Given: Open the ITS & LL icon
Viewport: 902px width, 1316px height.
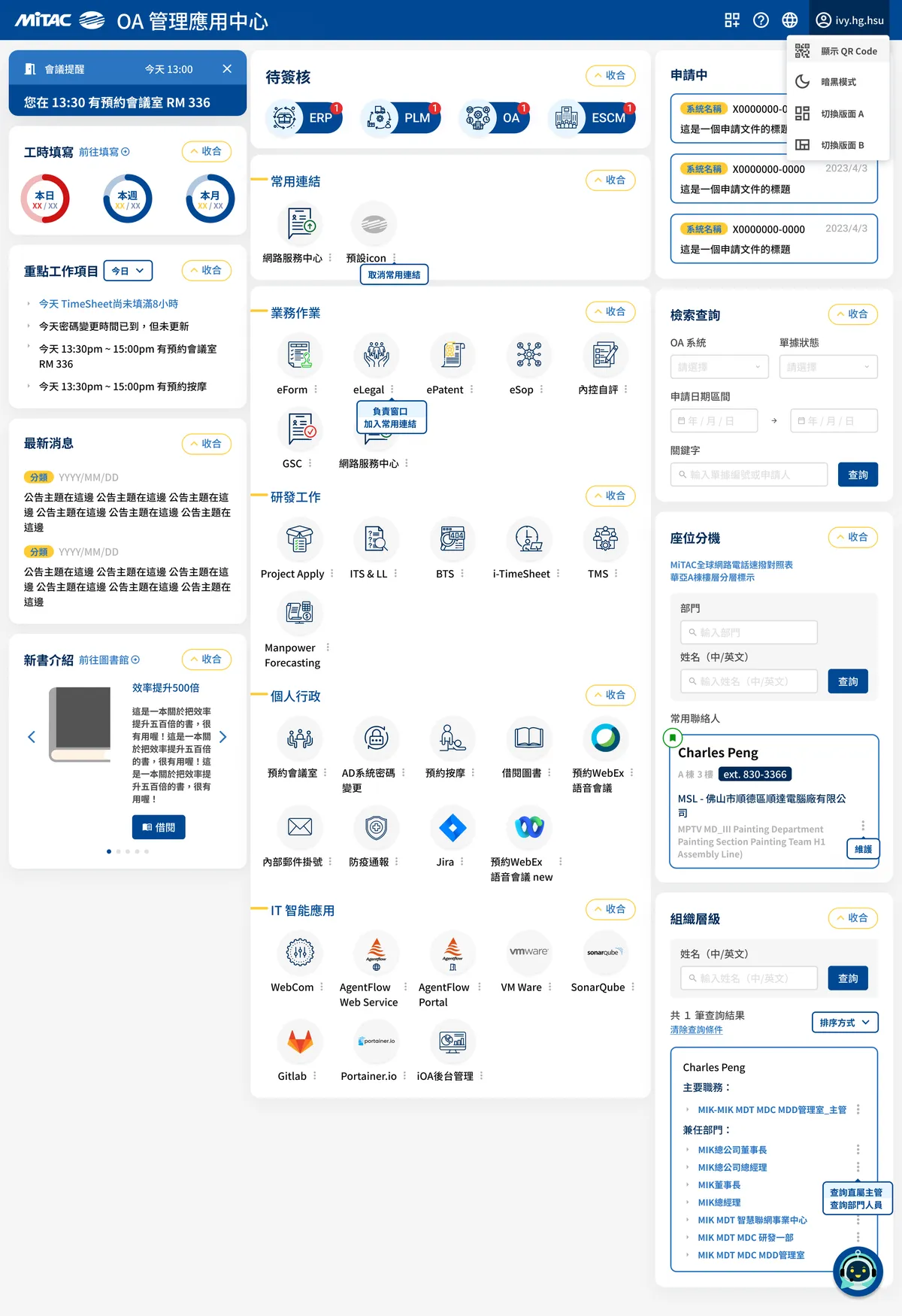Looking at the screenshot, I should pyautogui.click(x=377, y=540).
